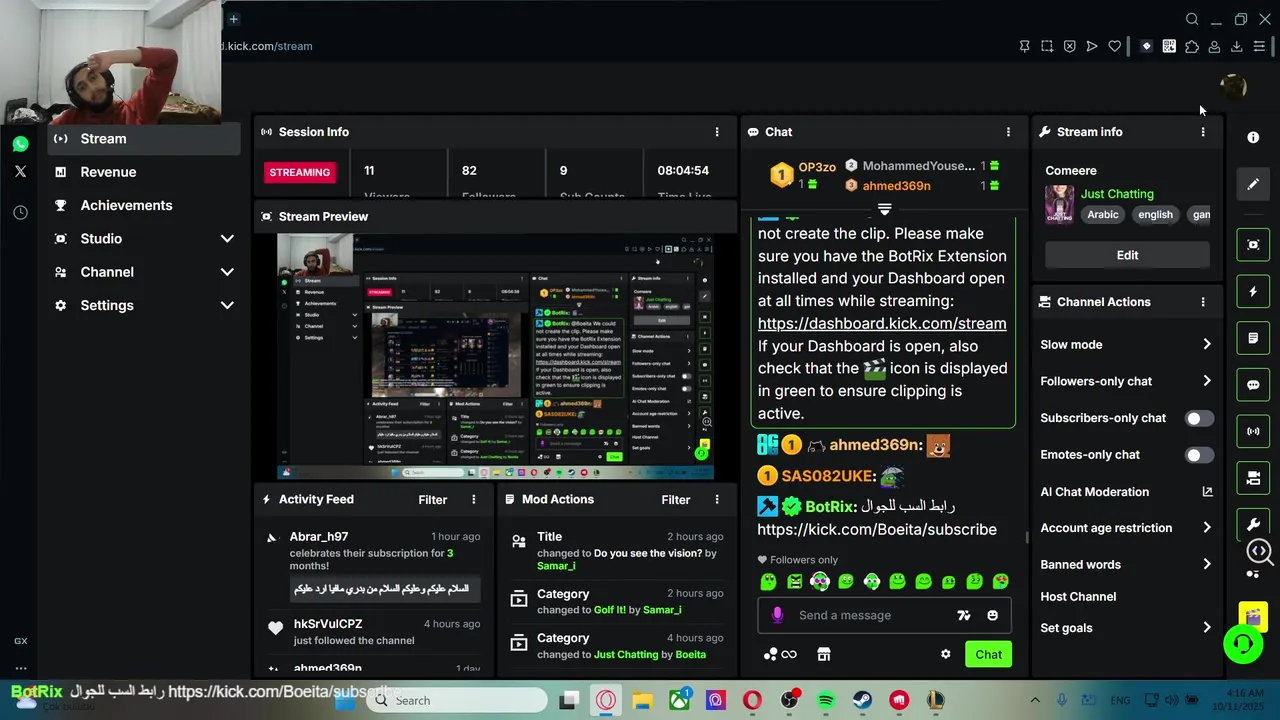Open Channel Actions three-dot menu

tap(1203, 302)
